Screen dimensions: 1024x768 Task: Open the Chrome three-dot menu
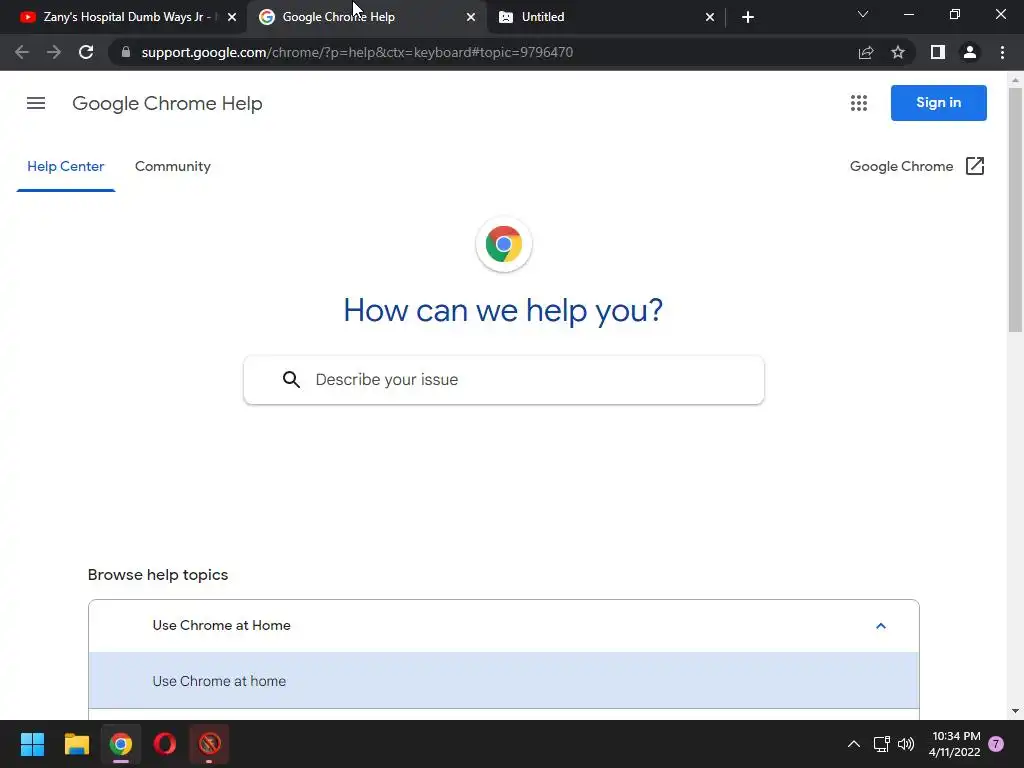tap(1002, 52)
